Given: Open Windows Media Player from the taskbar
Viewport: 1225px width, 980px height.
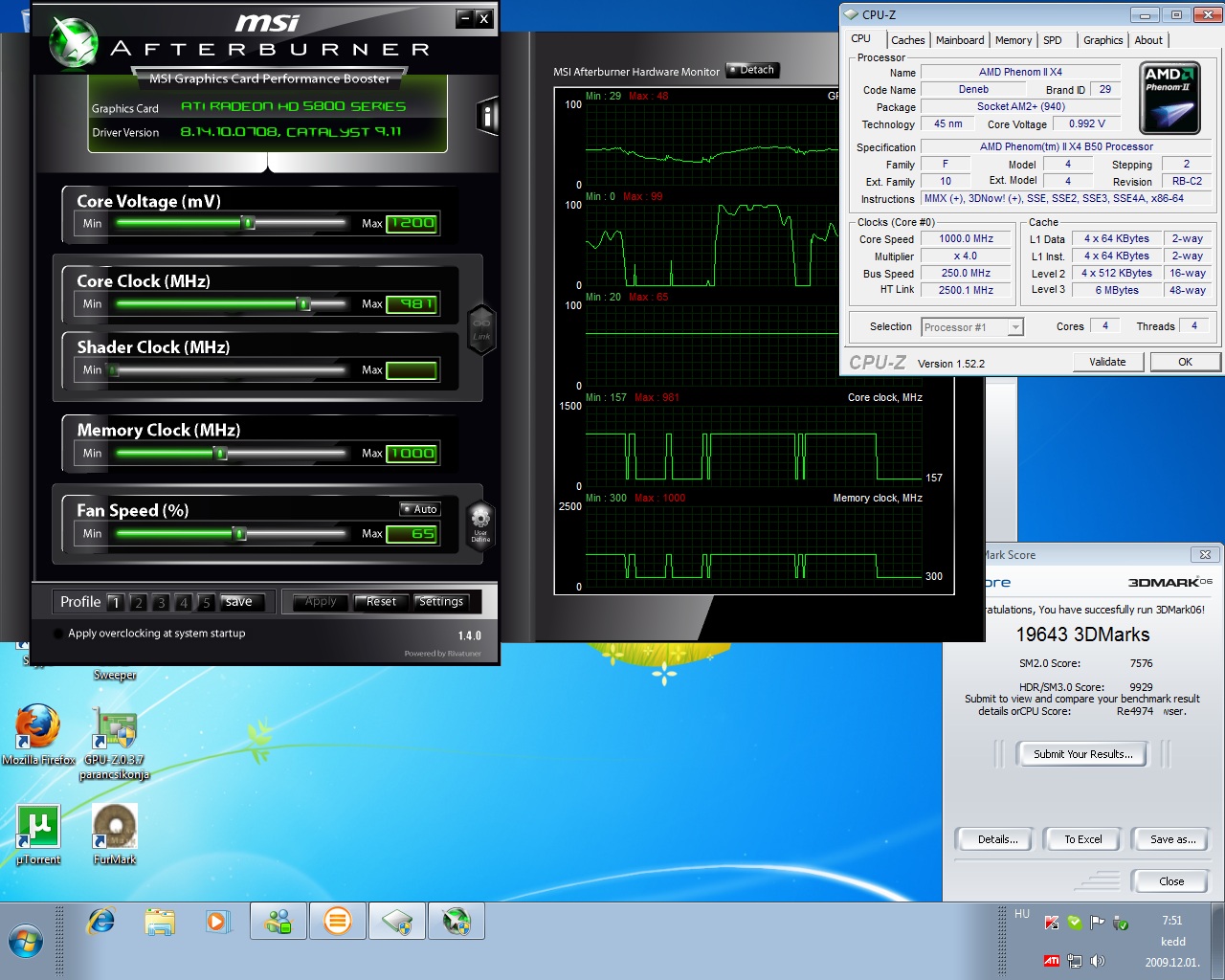Looking at the screenshot, I should click(218, 922).
